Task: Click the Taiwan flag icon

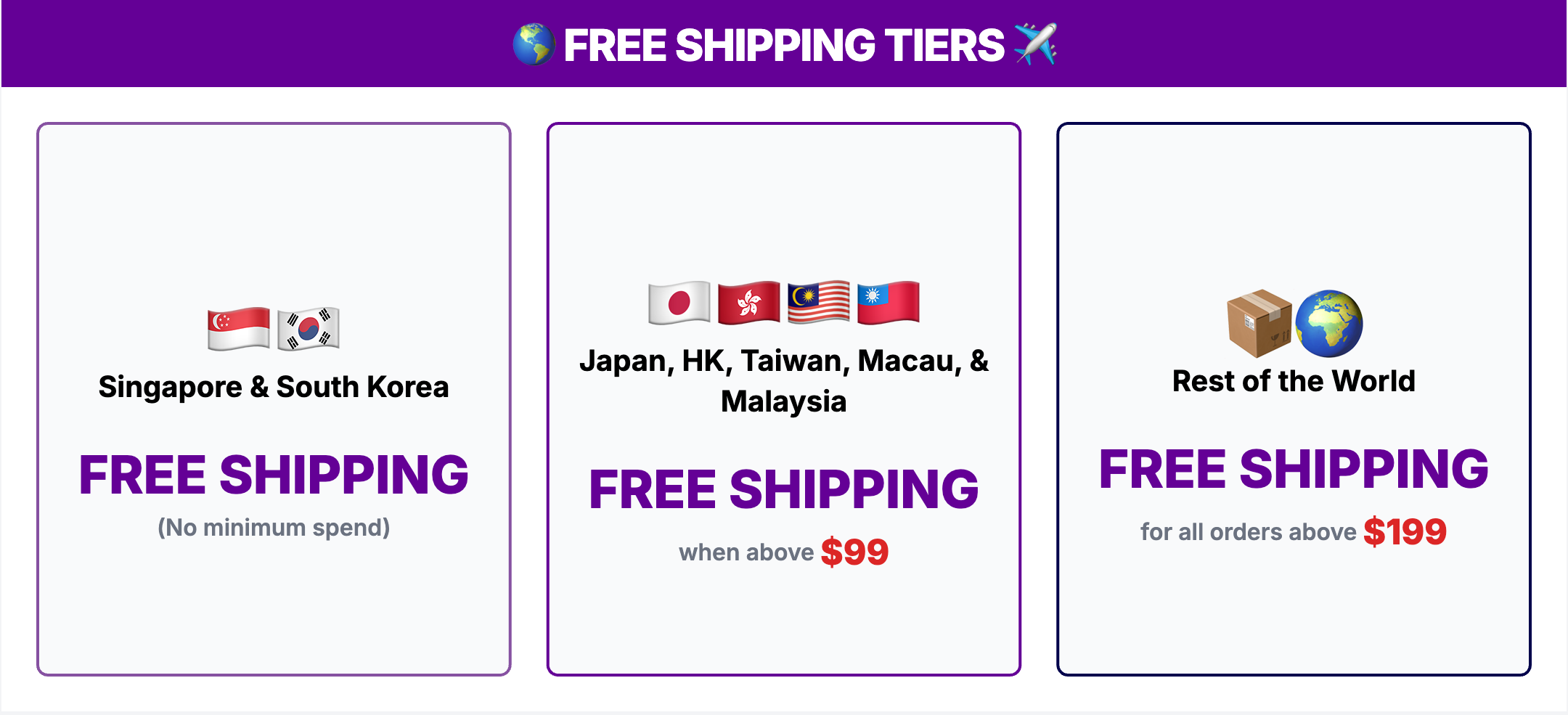Action: click(x=888, y=302)
